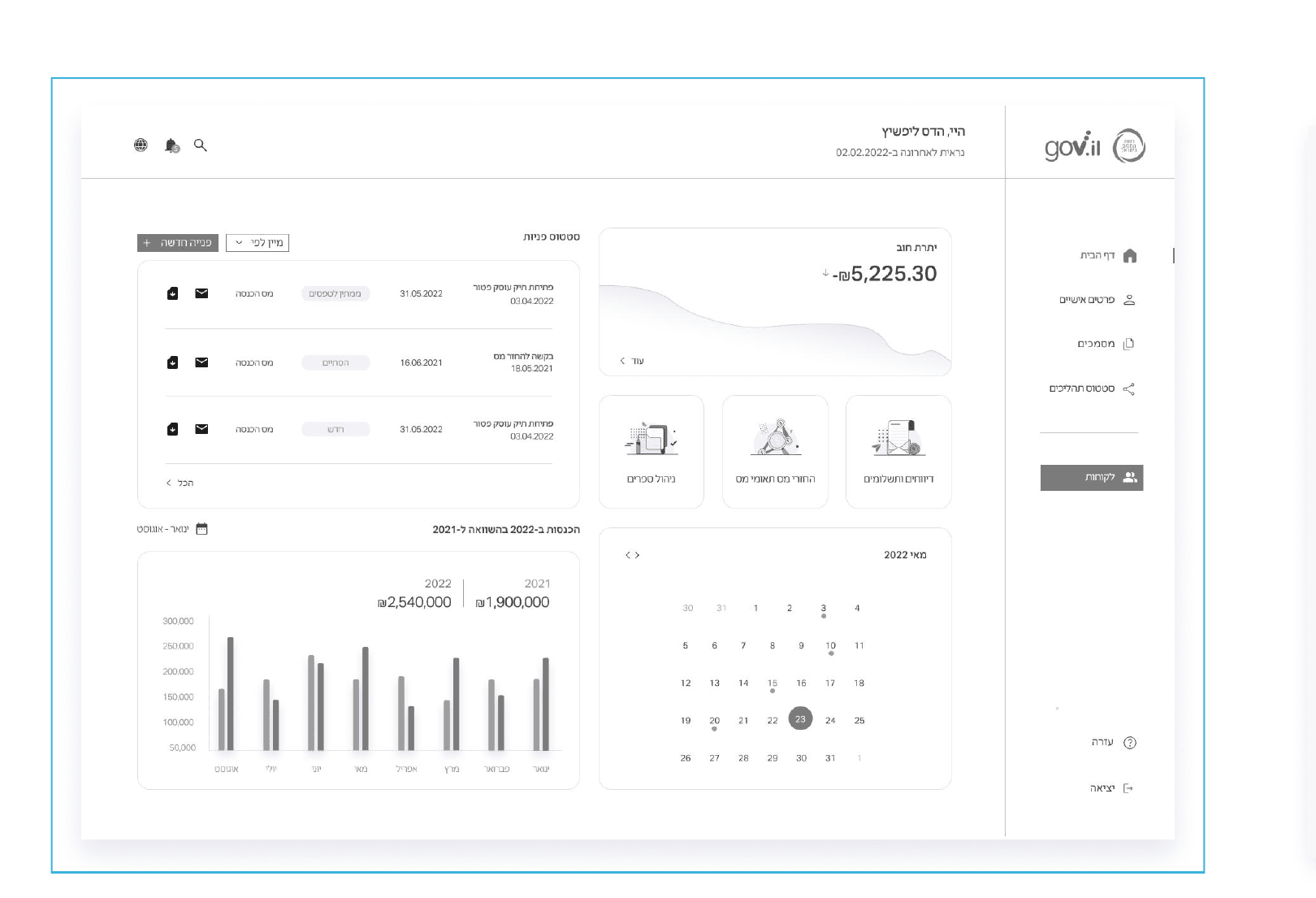This screenshot has width=1316, height=898.
Task: Click the globe language icon
Action: click(141, 145)
